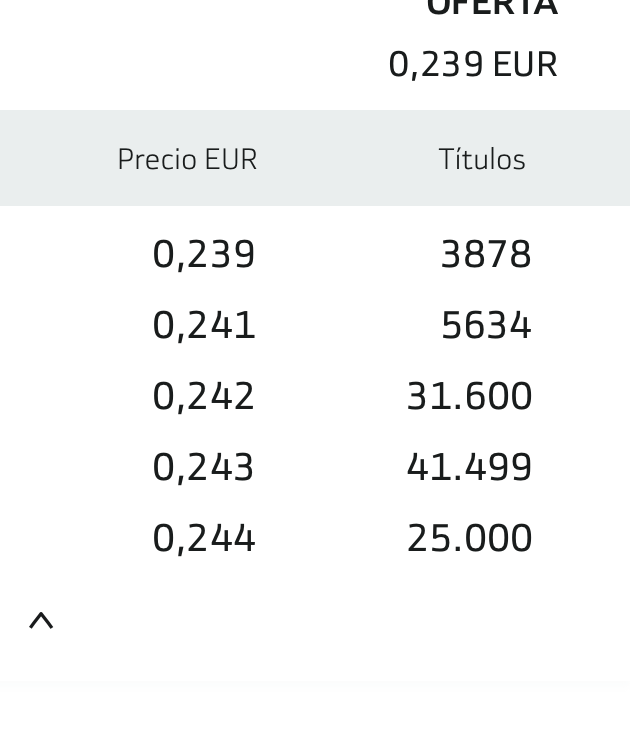This screenshot has width=630, height=745.
Task: Click the 0,239 price row
Action: [x=315, y=254]
